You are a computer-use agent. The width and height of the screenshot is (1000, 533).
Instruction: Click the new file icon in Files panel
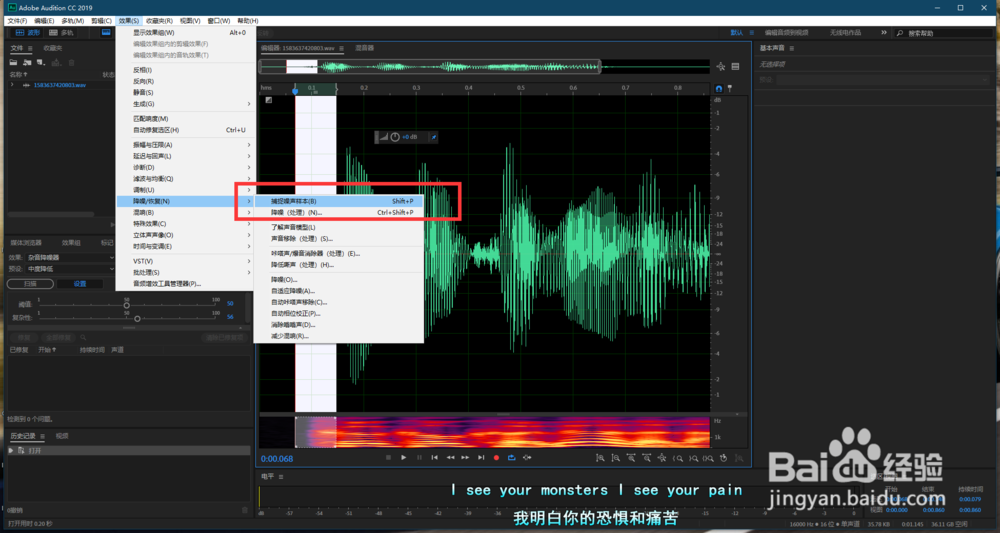(x=41, y=62)
